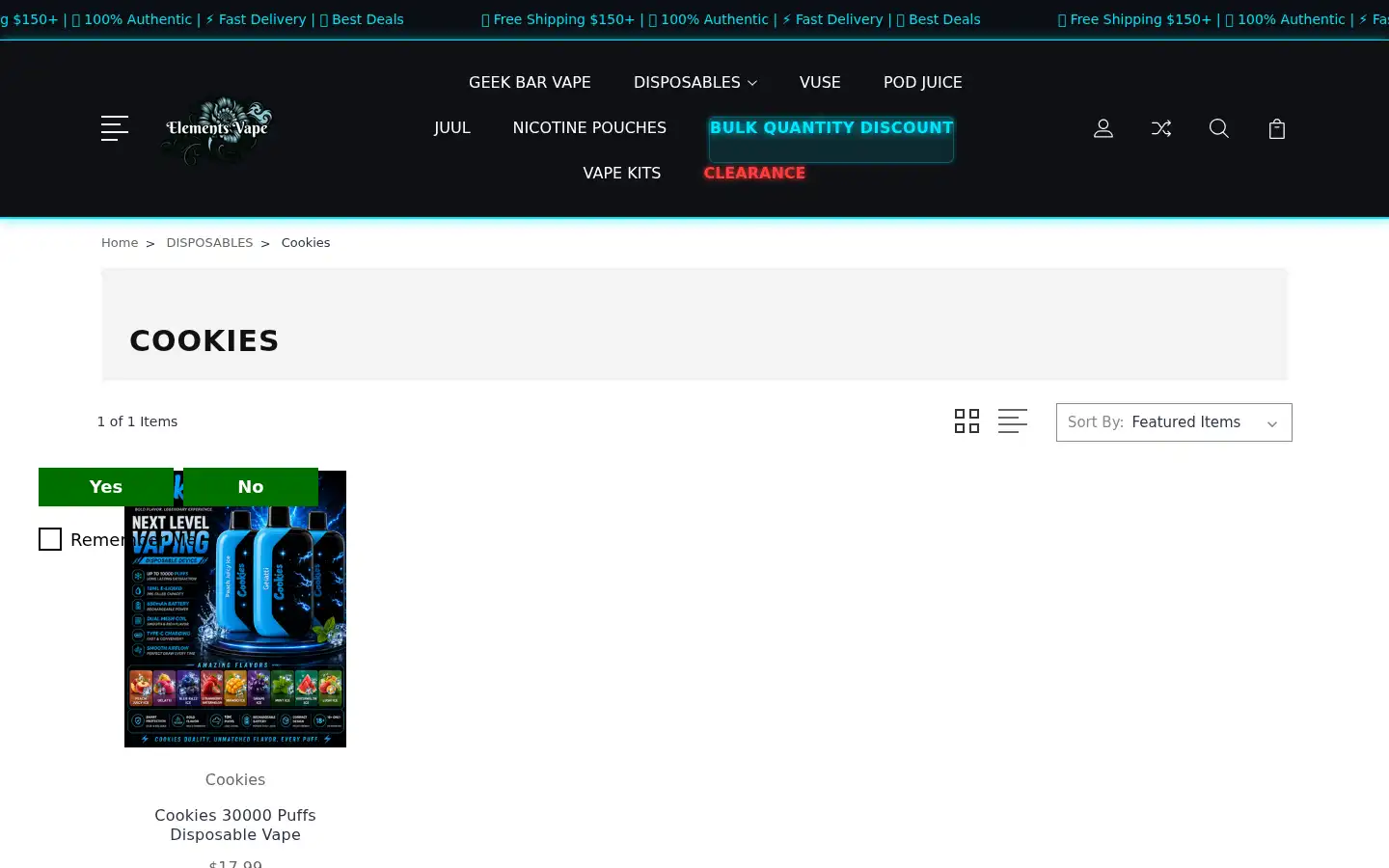This screenshot has height=868, width=1389.
Task: Open the search magnifier icon
Action: pyautogui.click(x=1219, y=128)
